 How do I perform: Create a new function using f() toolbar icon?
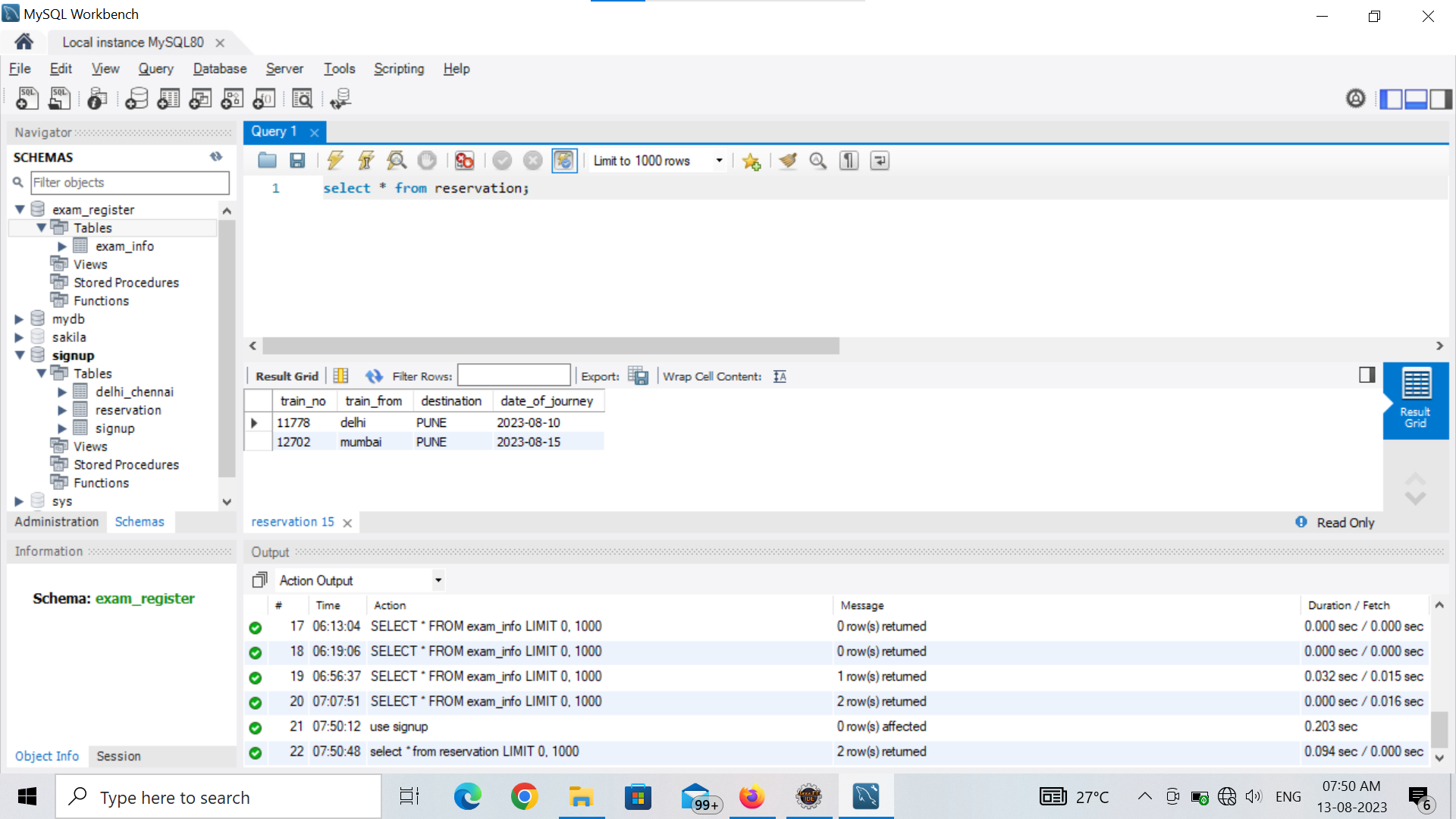(264, 99)
